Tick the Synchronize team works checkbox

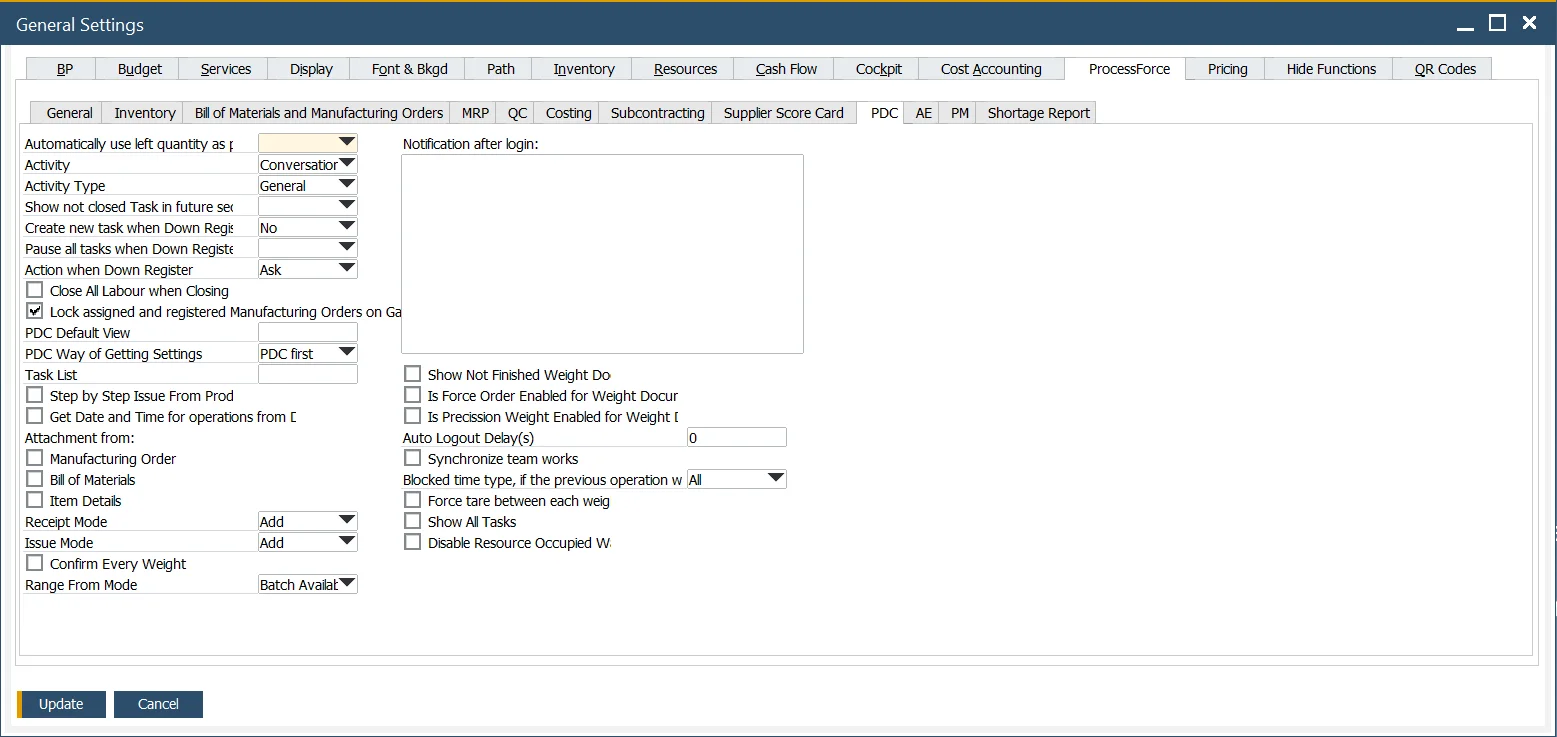tap(412, 458)
